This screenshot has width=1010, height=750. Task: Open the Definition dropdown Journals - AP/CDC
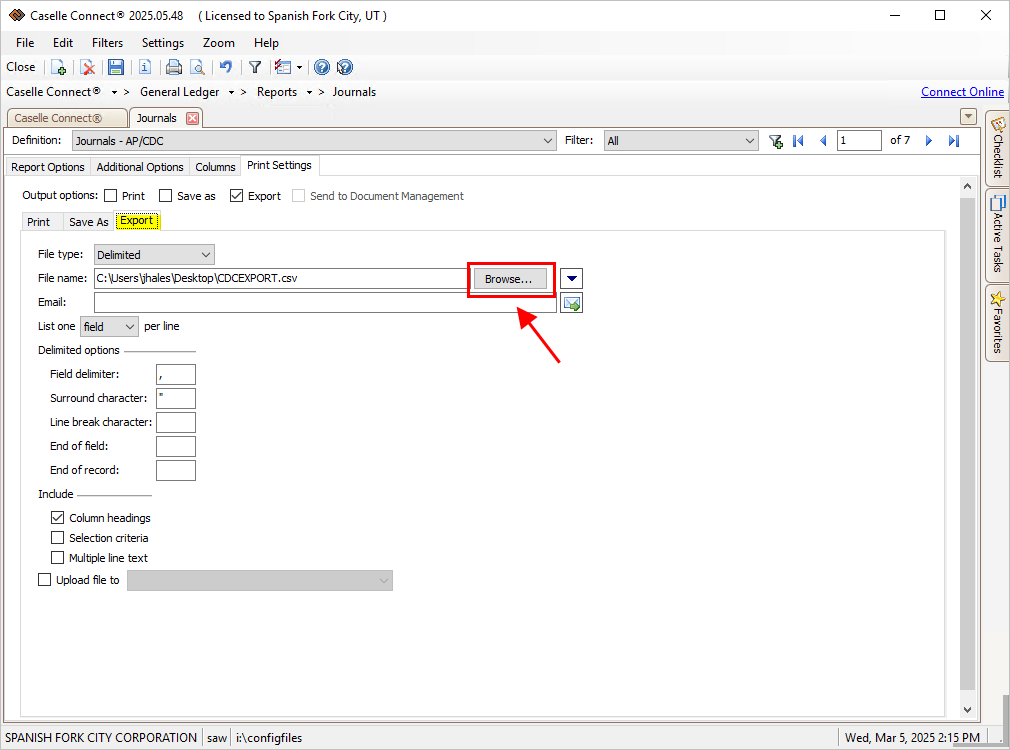click(x=314, y=140)
